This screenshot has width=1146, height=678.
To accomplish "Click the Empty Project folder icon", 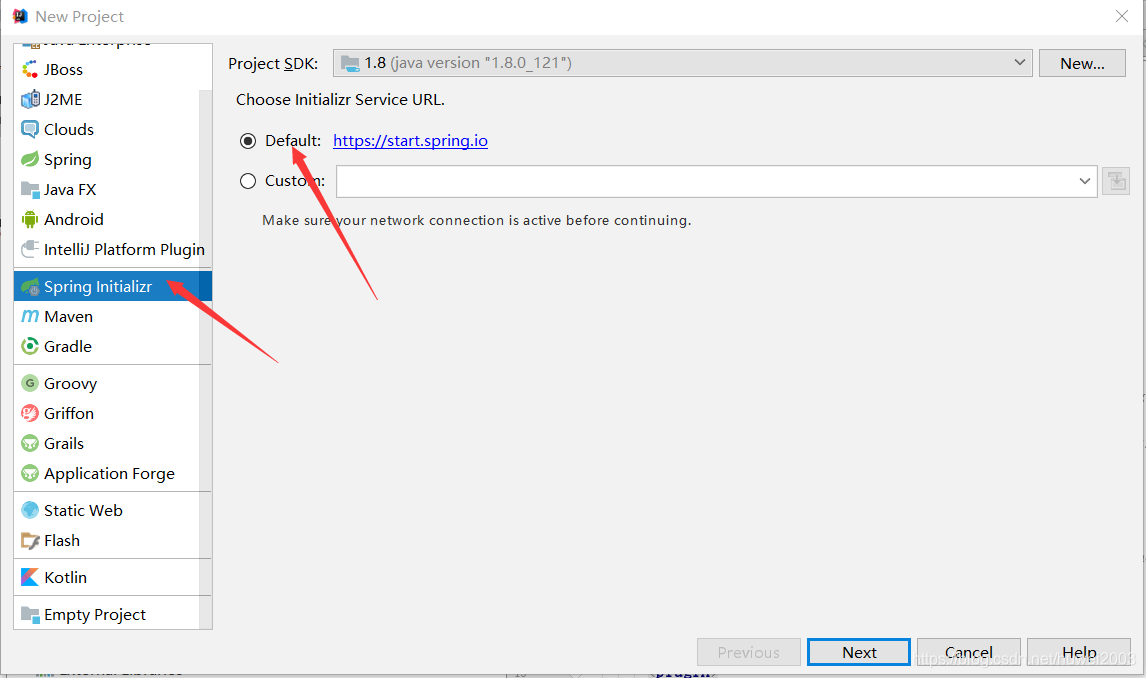I will pyautogui.click(x=30, y=614).
